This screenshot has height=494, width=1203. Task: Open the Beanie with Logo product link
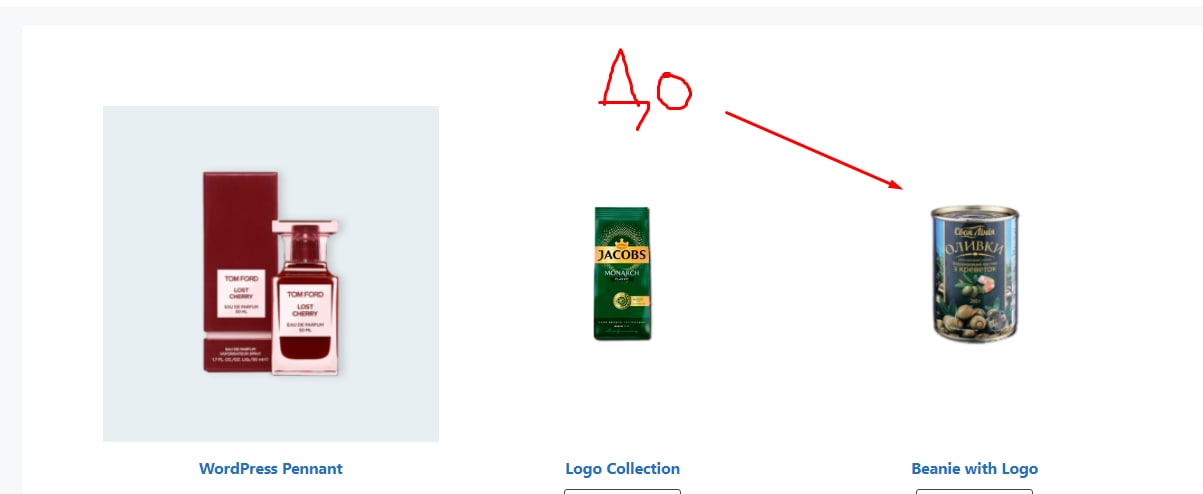point(974,468)
